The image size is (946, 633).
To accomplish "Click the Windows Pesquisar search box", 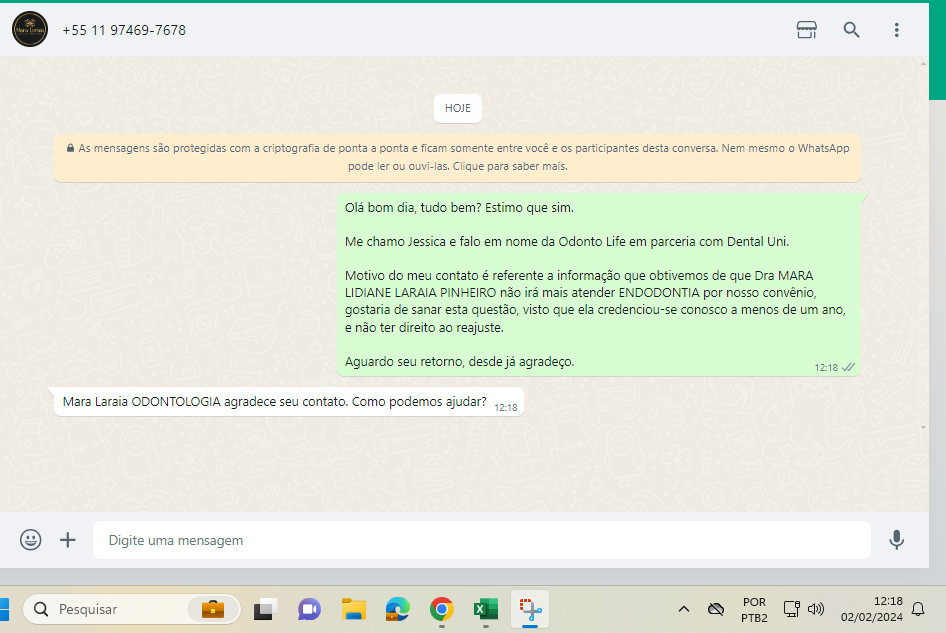I will coord(132,609).
